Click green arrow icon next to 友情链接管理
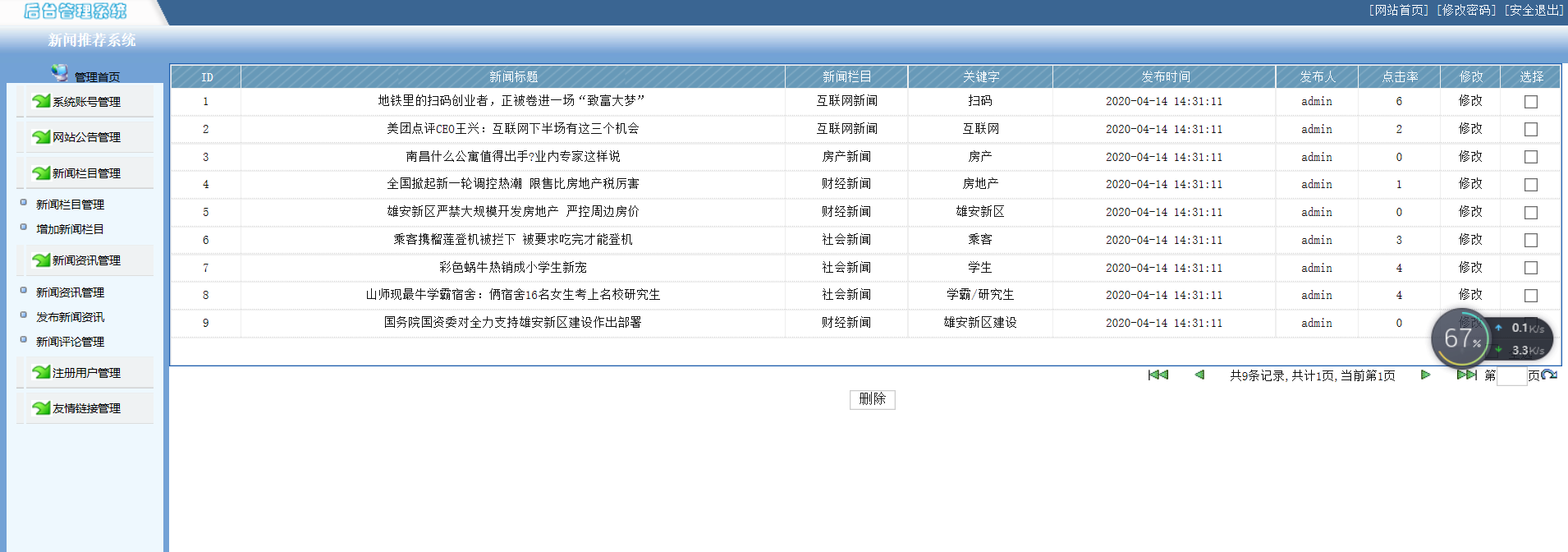The image size is (1568, 552). point(41,407)
